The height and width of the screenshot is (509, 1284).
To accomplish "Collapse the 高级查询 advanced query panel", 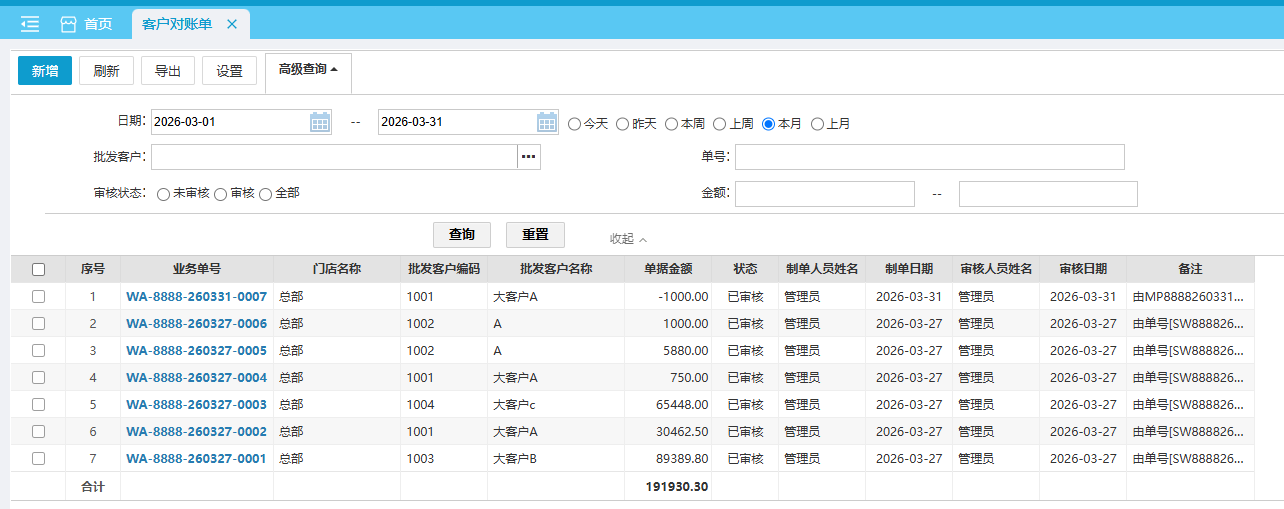I will coord(308,70).
